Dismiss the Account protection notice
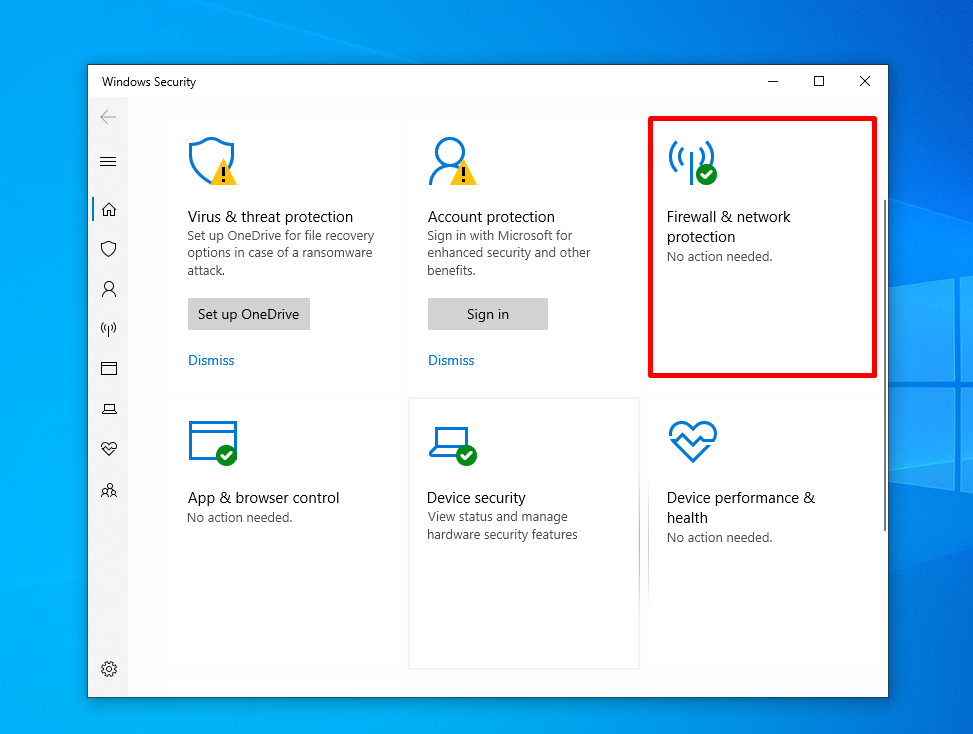This screenshot has height=734, width=973. point(451,360)
